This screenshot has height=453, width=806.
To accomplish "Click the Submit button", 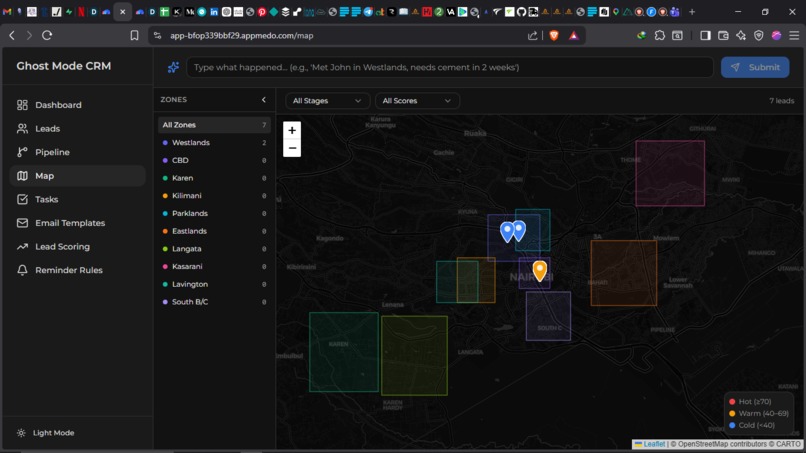I will pyautogui.click(x=755, y=67).
